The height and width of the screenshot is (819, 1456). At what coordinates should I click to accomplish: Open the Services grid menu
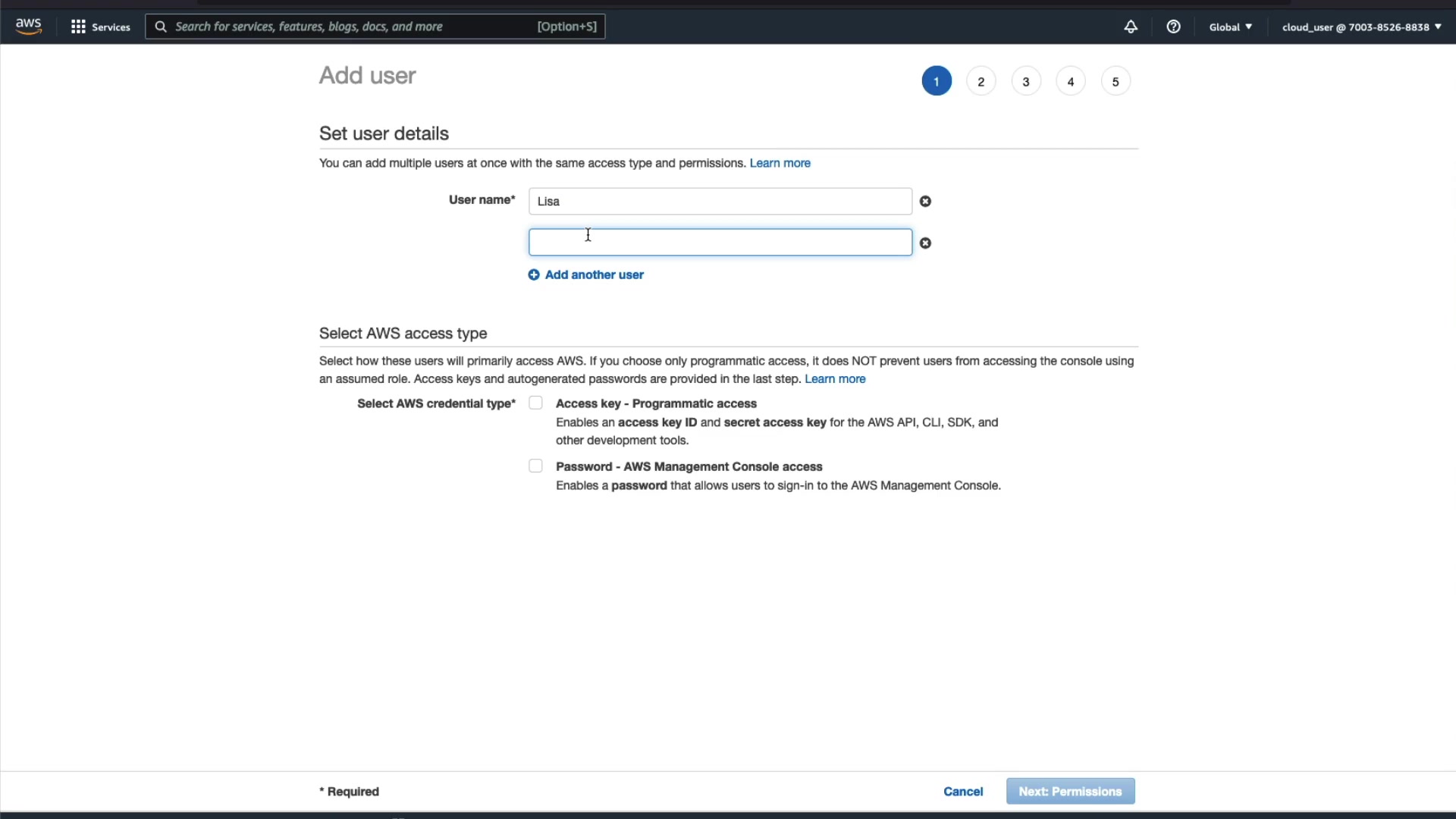click(78, 27)
